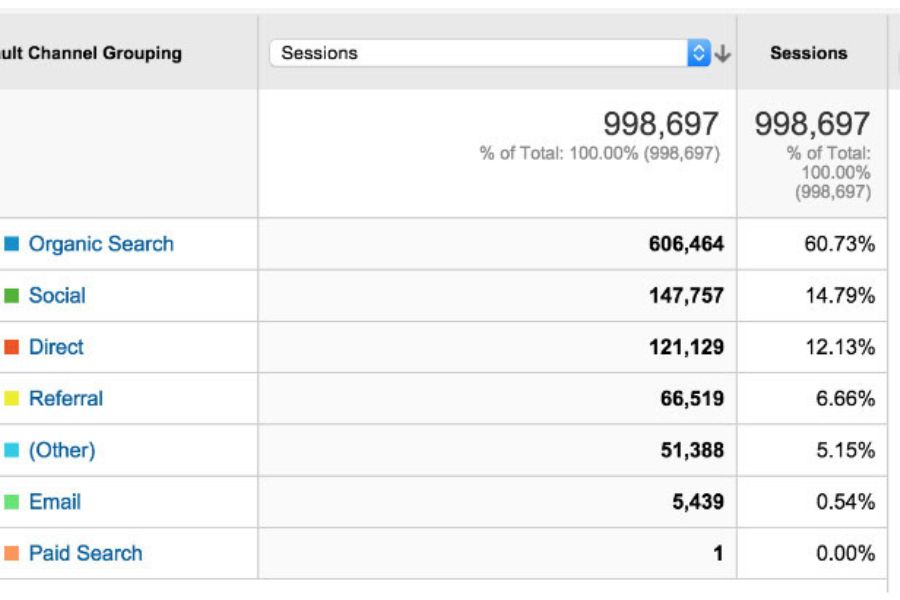Viewport: 900px width, 600px height.
Task: Click the cyan (Other) color swatch
Action: pyautogui.click(x=12, y=450)
